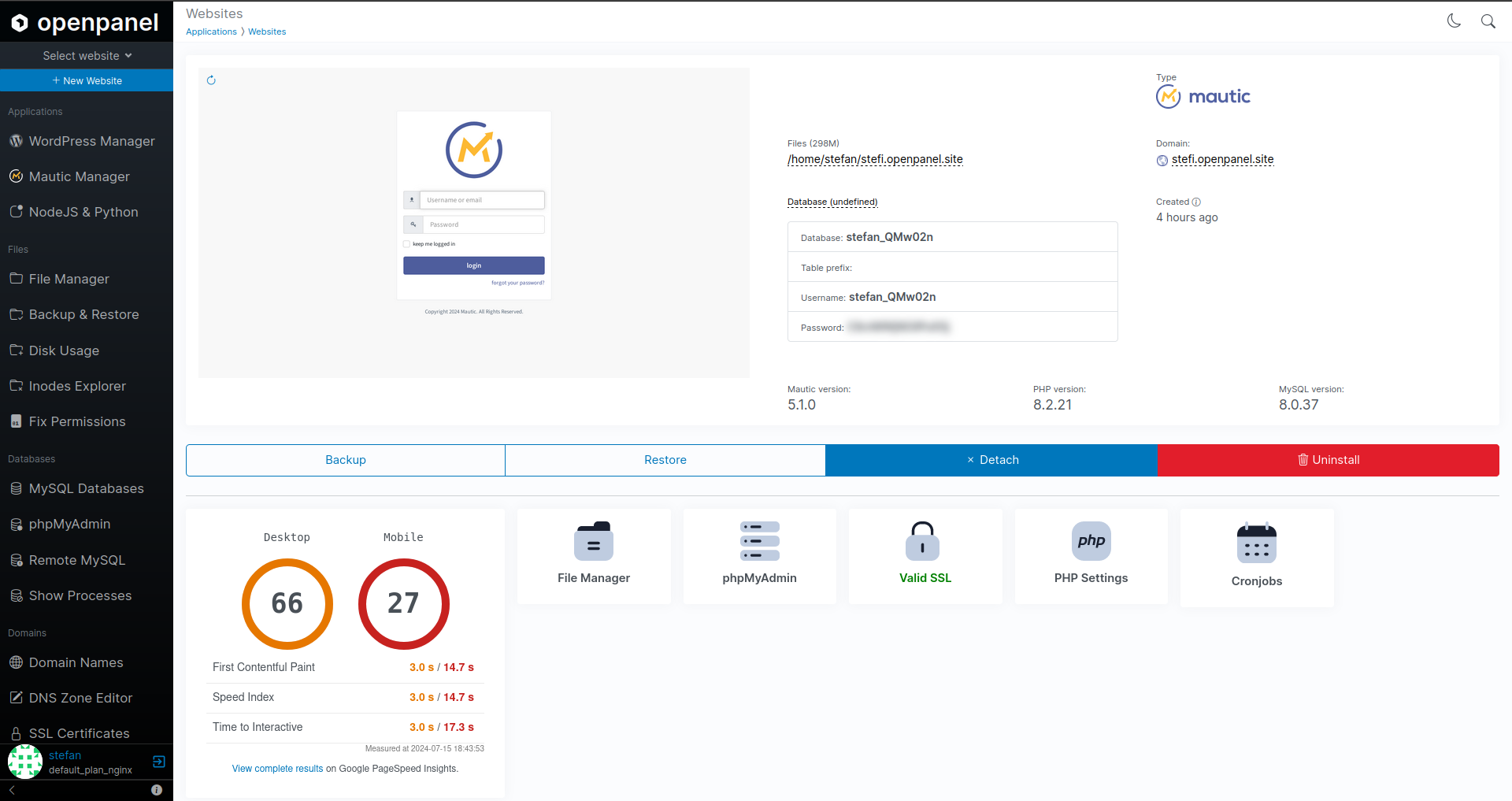Click the Restore button

coord(665,460)
